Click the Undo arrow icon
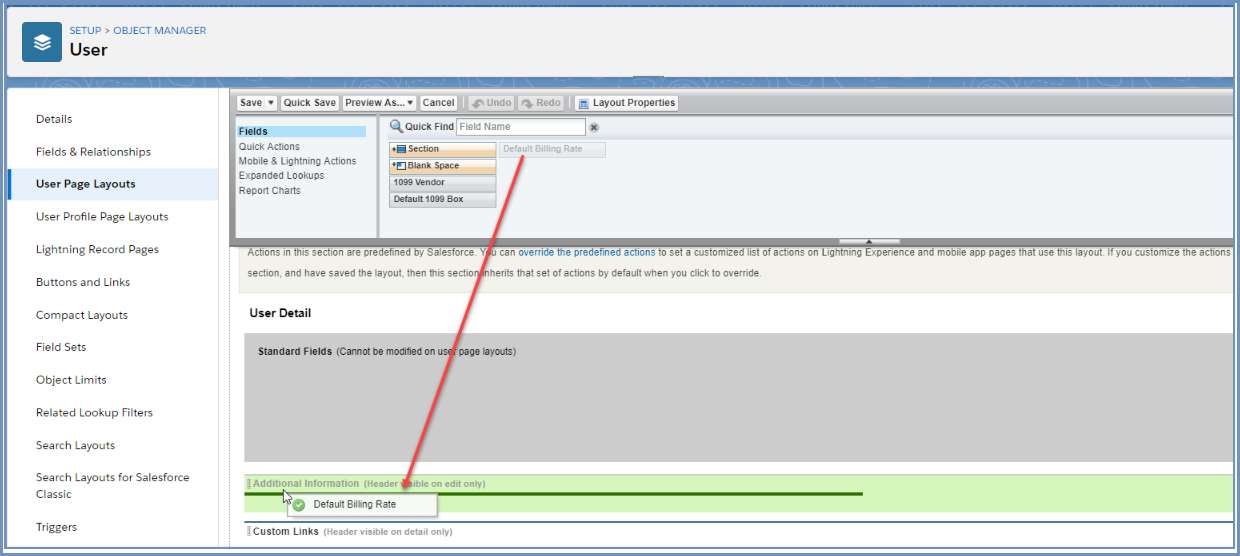This screenshot has width=1240, height=556. 478,103
